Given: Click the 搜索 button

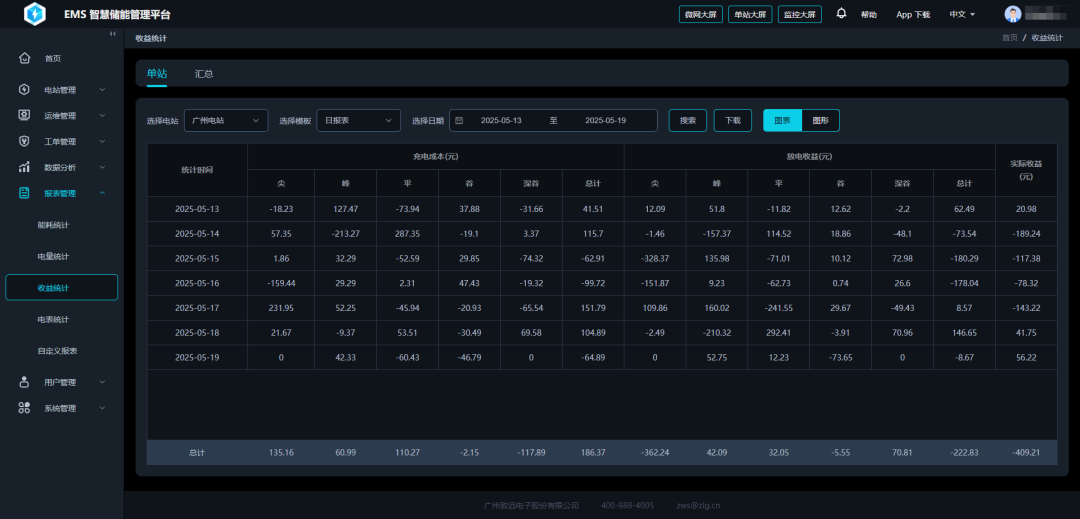Looking at the screenshot, I should [x=687, y=120].
